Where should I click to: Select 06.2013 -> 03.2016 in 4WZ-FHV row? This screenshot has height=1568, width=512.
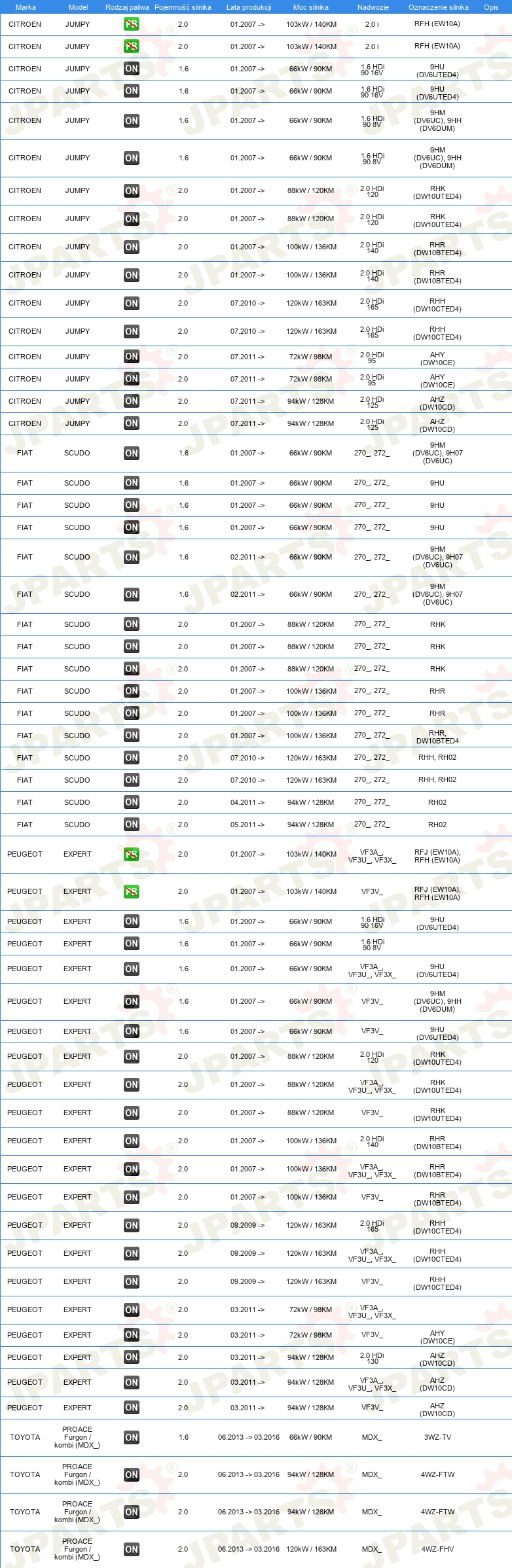(x=249, y=1549)
